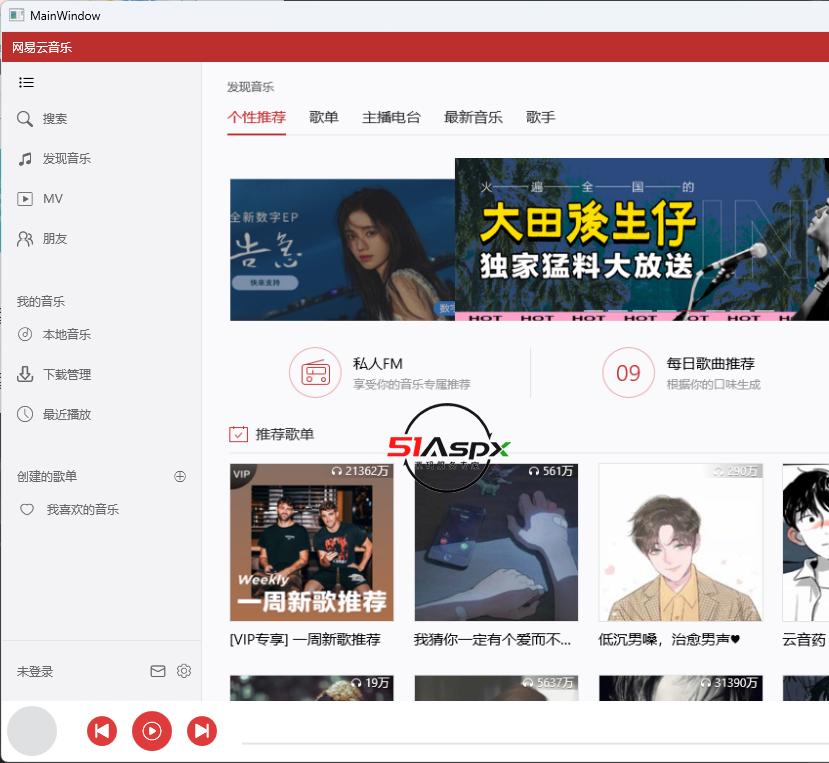Open settings gear icon
The image size is (829, 763).
pyautogui.click(x=184, y=671)
